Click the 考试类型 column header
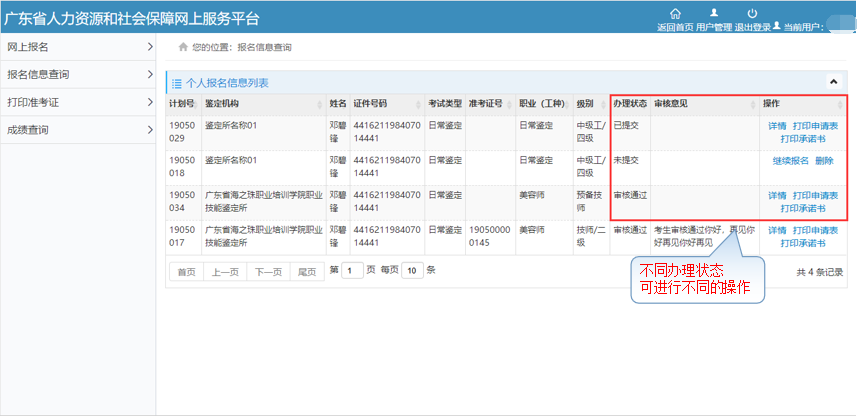Screen dimensions: 857x416 point(445,104)
